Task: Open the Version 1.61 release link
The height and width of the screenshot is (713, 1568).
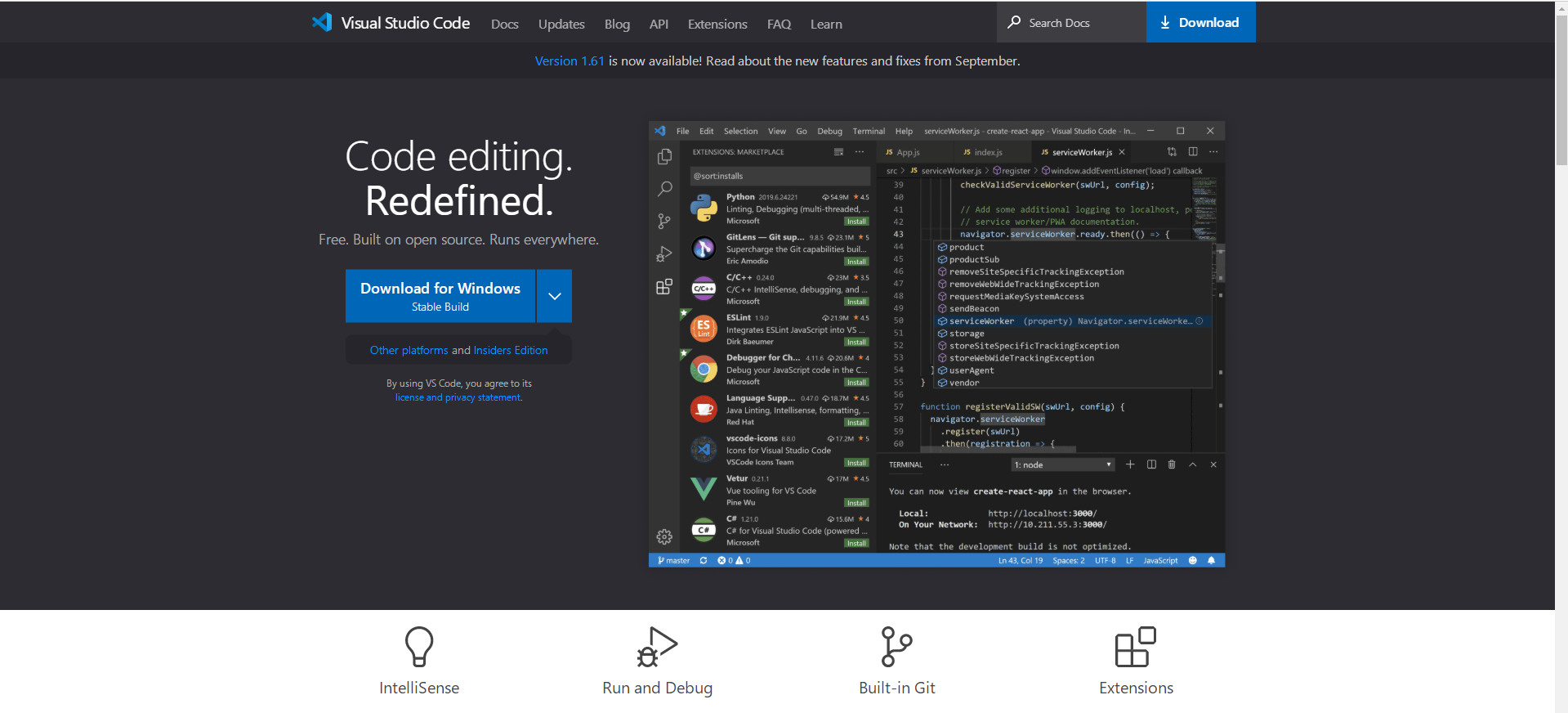Action: 570,61
